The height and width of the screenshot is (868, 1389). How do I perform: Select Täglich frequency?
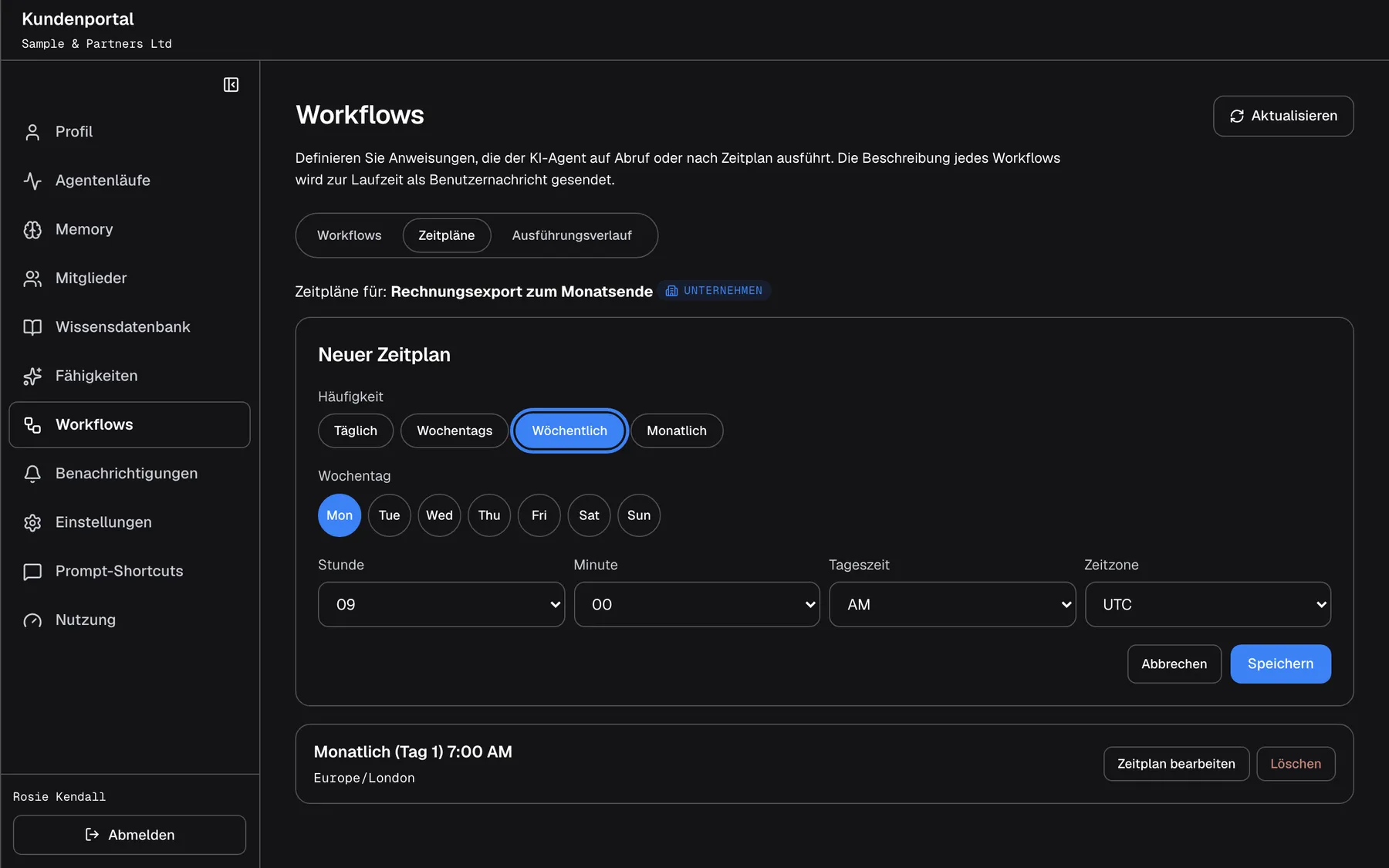click(x=356, y=431)
